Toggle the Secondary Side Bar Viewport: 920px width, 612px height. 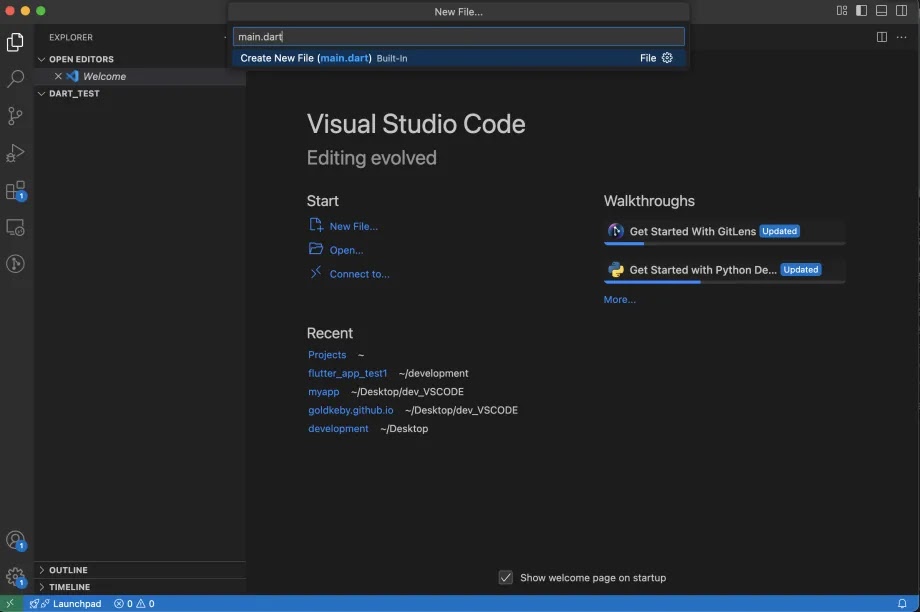click(901, 11)
